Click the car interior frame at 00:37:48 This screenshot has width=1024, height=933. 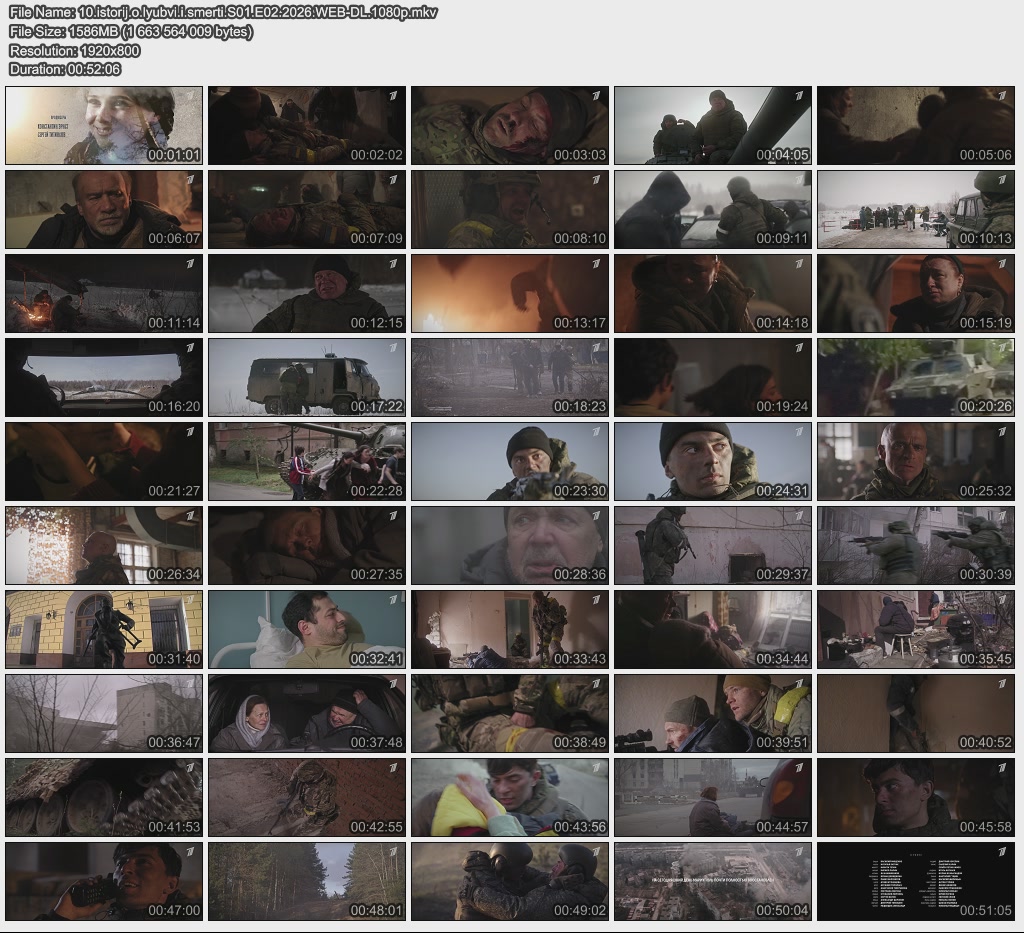(x=307, y=713)
